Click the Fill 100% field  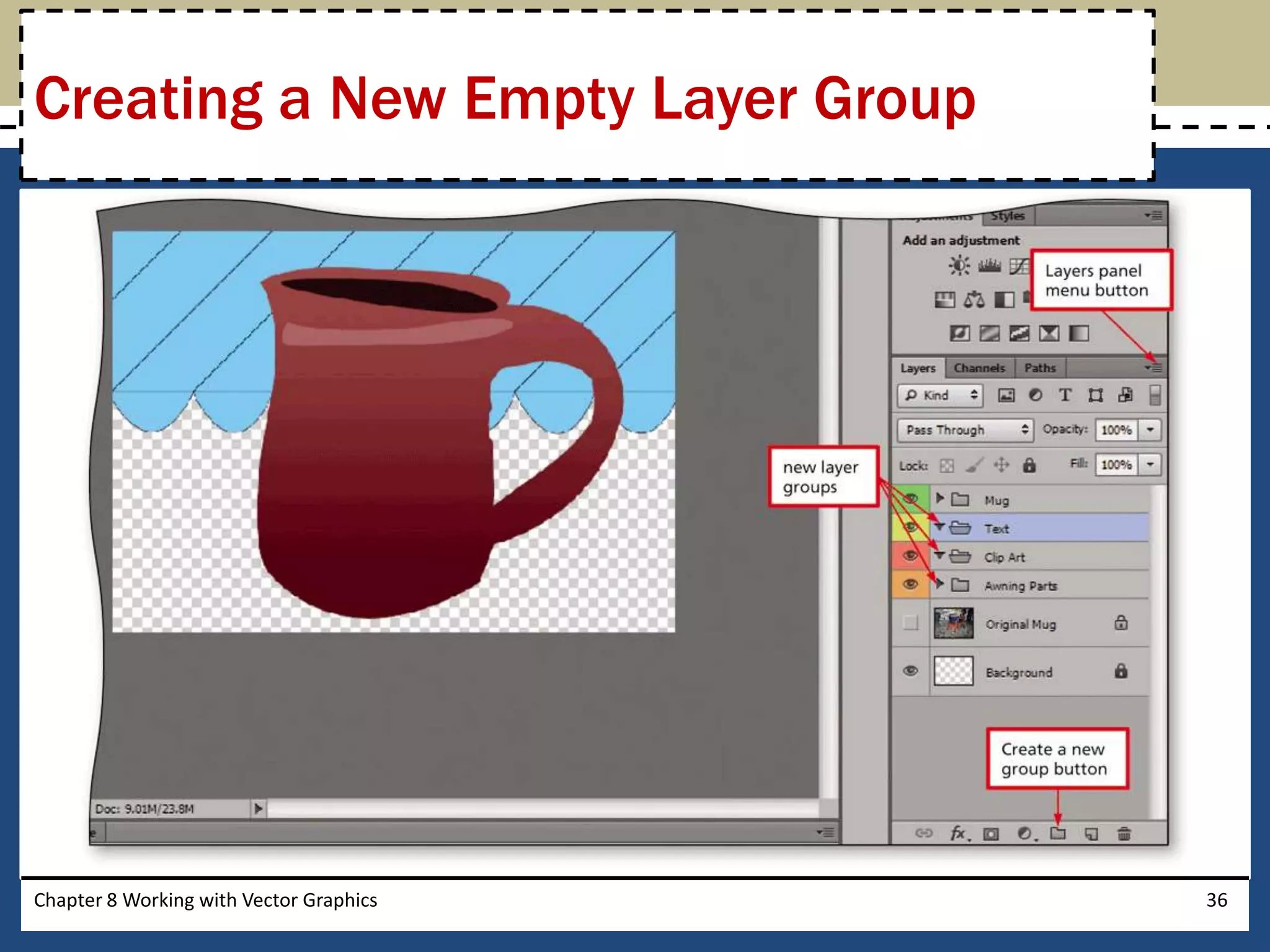(1117, 464)
